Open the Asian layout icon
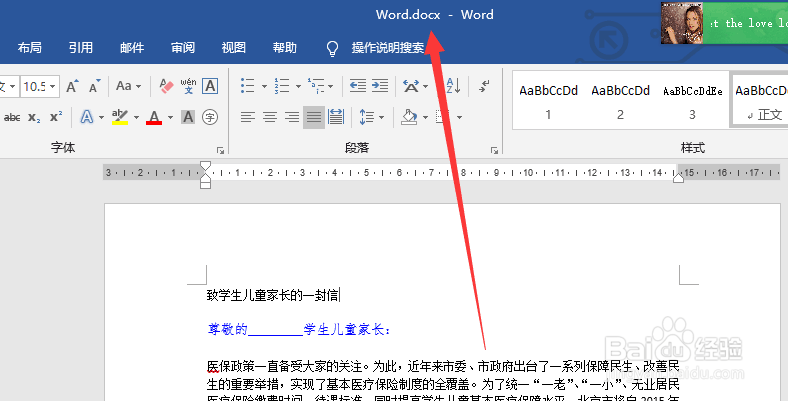The height and width of the screenshot is (401, 788). pos(411,86)
